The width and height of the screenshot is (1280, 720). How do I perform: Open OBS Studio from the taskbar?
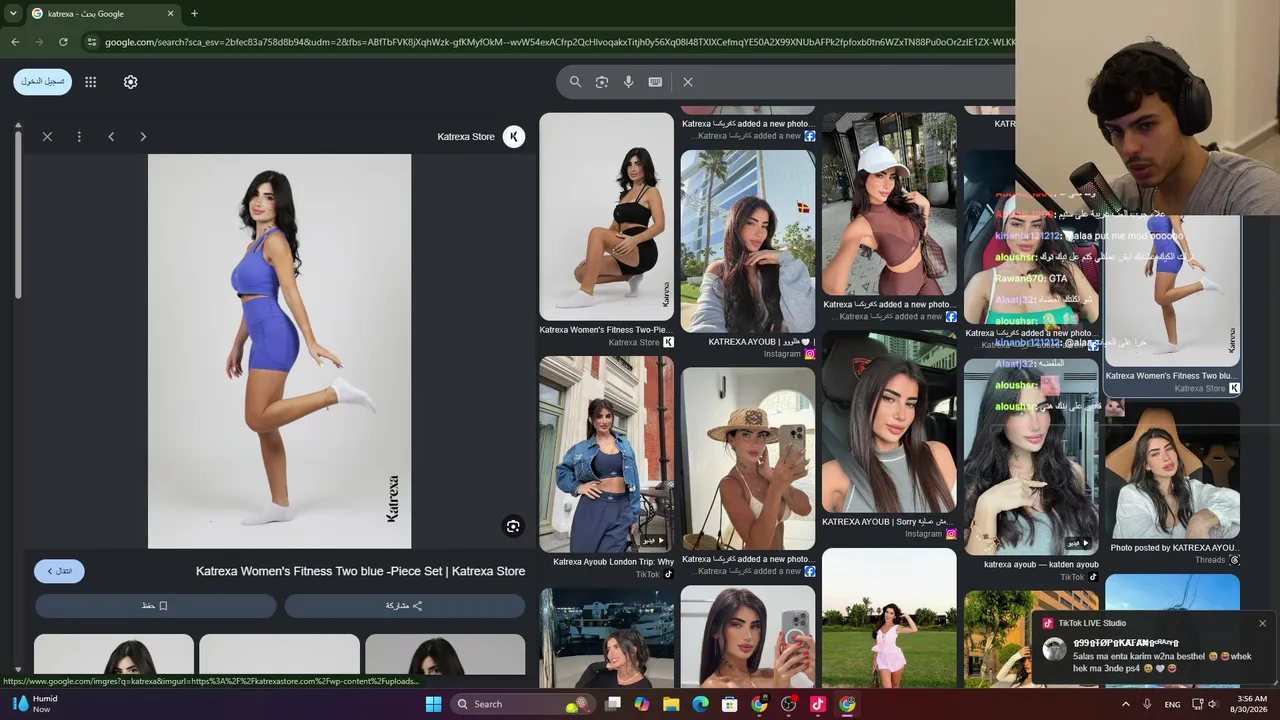(x=789, y=704)
